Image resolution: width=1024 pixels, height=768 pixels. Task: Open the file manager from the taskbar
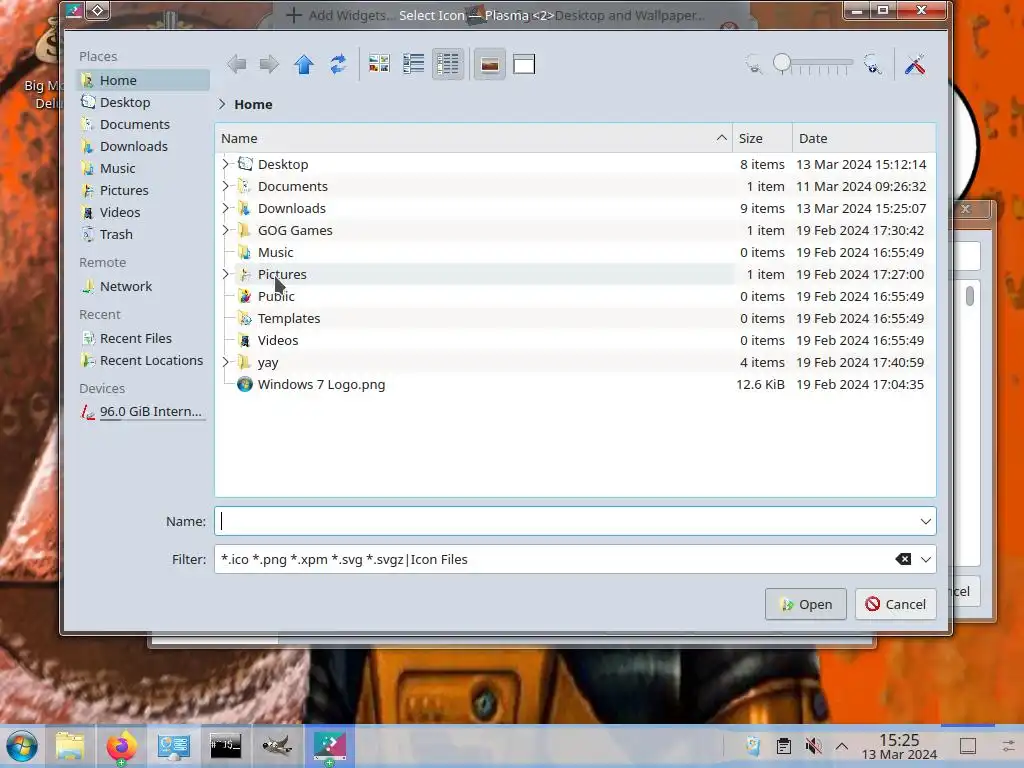(x=69, y=746)
